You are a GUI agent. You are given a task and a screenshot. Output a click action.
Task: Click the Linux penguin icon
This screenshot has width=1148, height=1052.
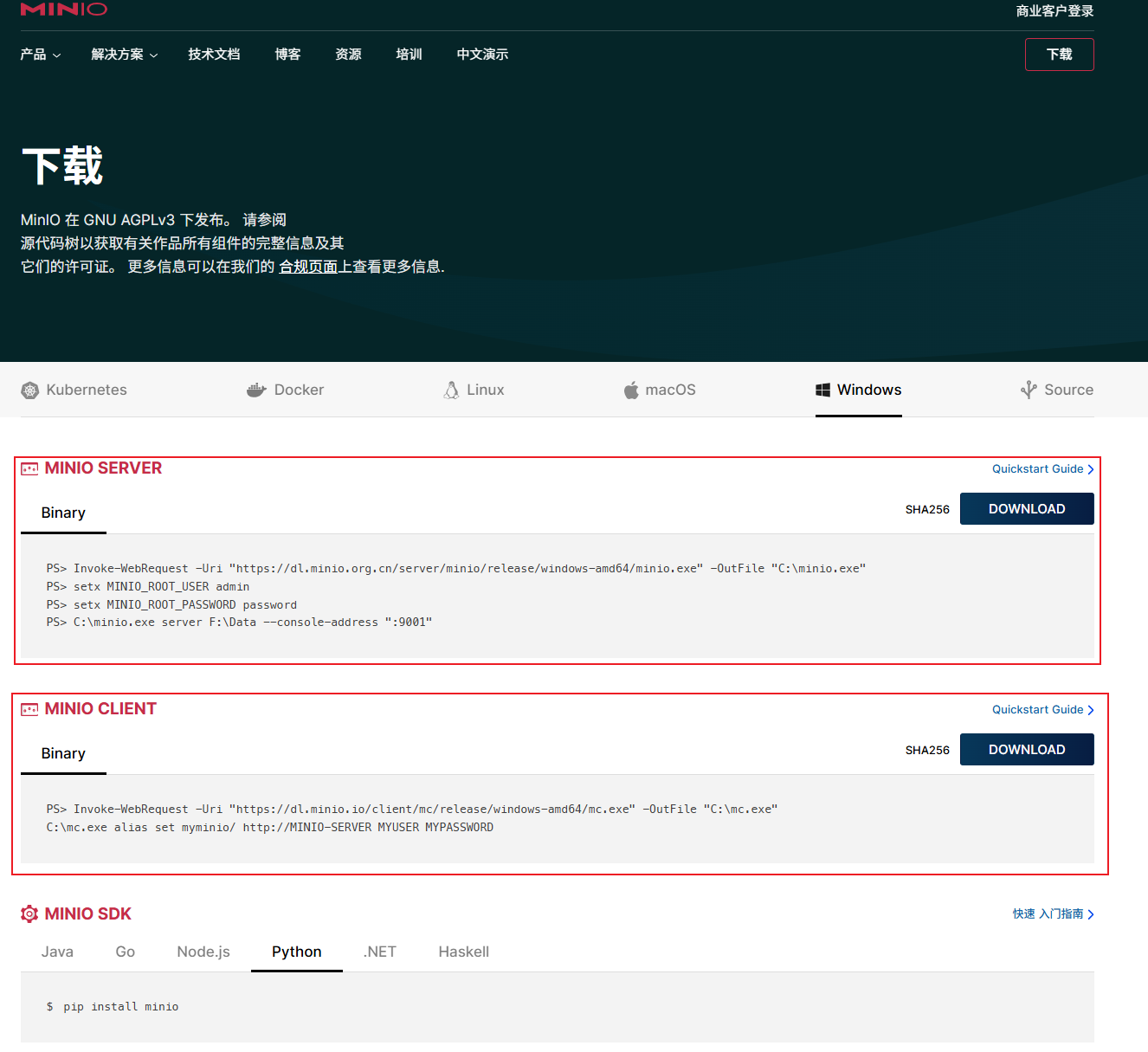pyautogui.click(x=451, y=390)
